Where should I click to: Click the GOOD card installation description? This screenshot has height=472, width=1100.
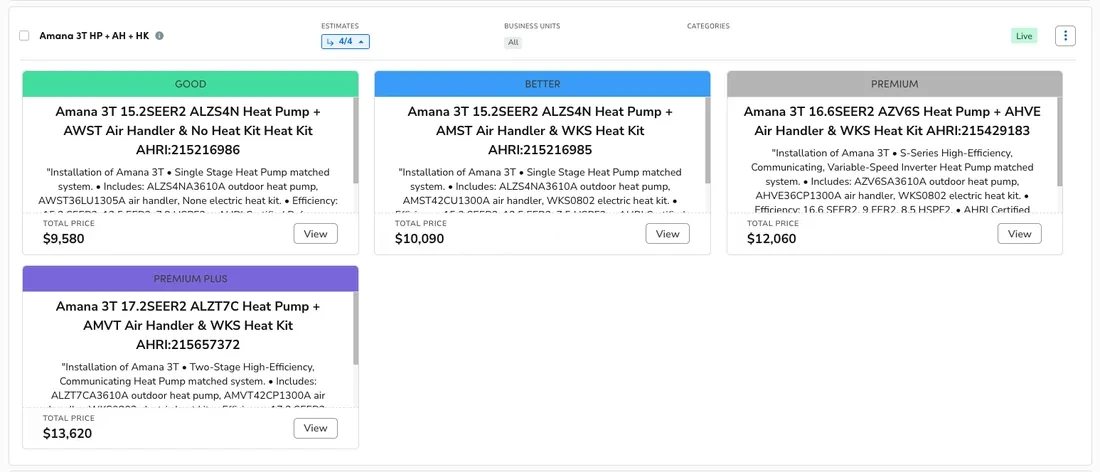[189, 187]
